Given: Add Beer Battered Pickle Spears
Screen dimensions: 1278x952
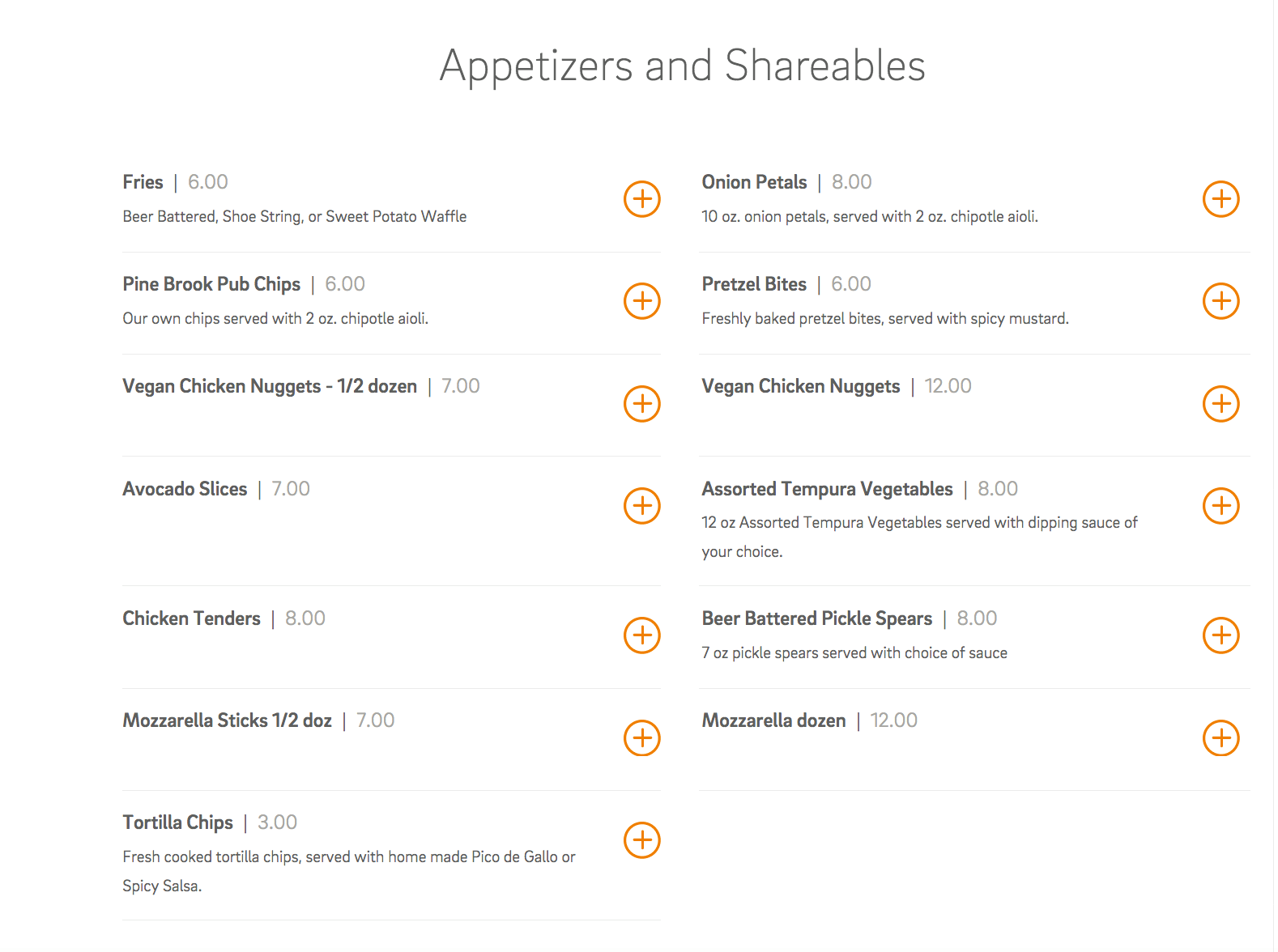Looking at the screenshot, I should pyautogui.click(x=1220, y=635).
